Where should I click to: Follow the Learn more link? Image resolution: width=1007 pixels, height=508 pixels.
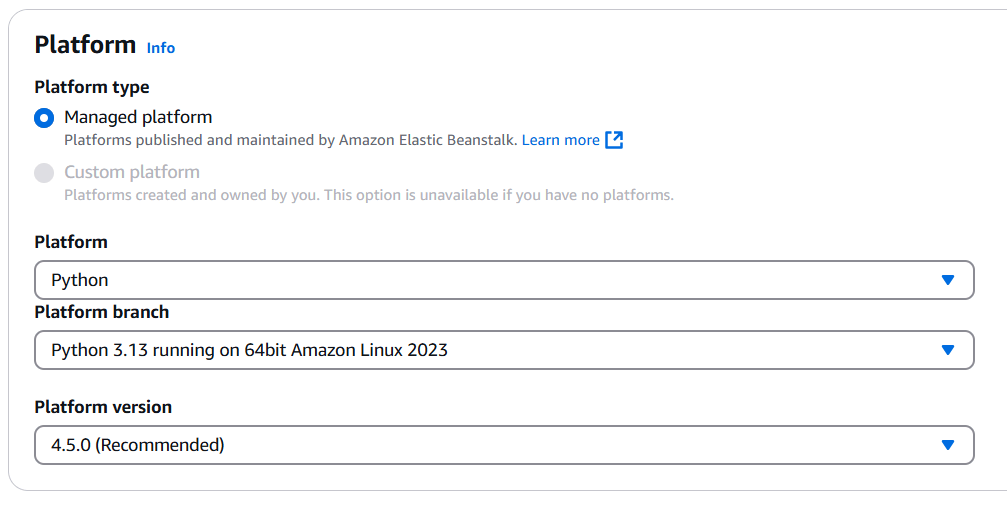[x=560, y=140]
